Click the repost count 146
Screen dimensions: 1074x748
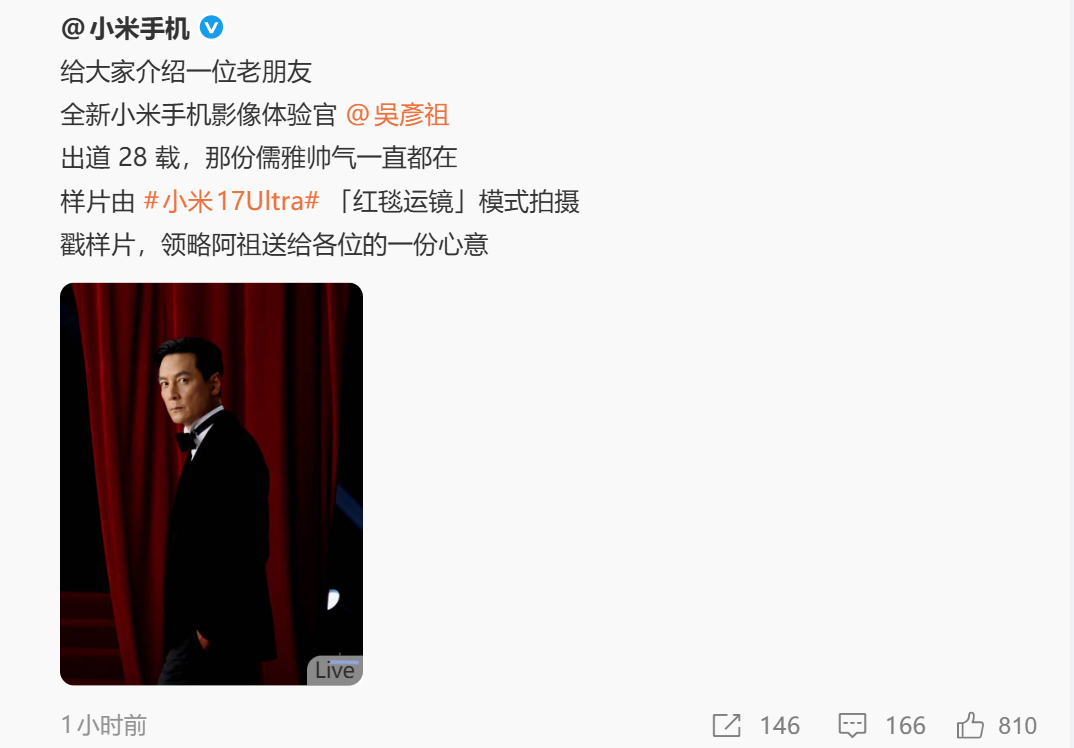pyautogui.click(x=779, y=726)
